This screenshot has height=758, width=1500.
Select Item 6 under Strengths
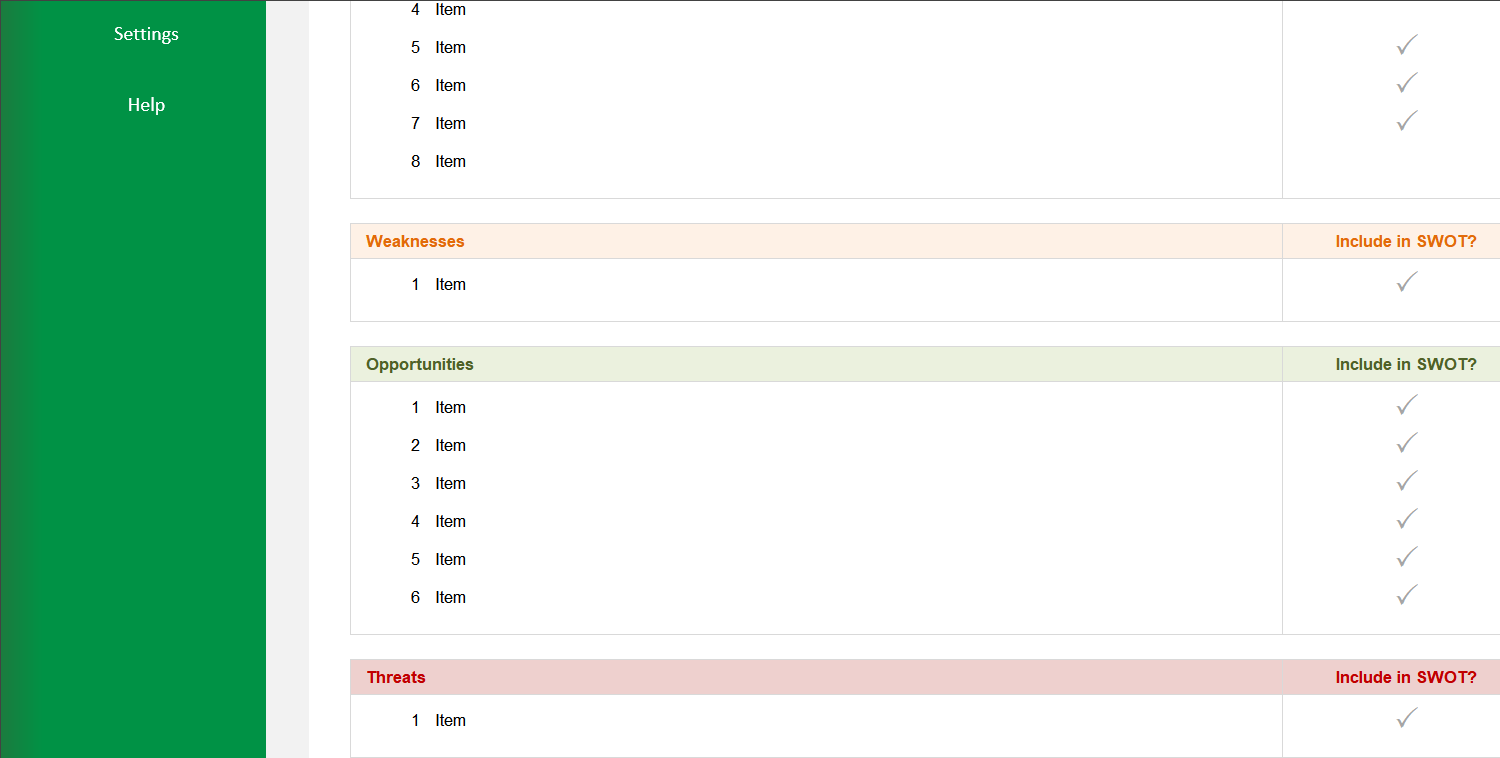(x=450, y=85)
